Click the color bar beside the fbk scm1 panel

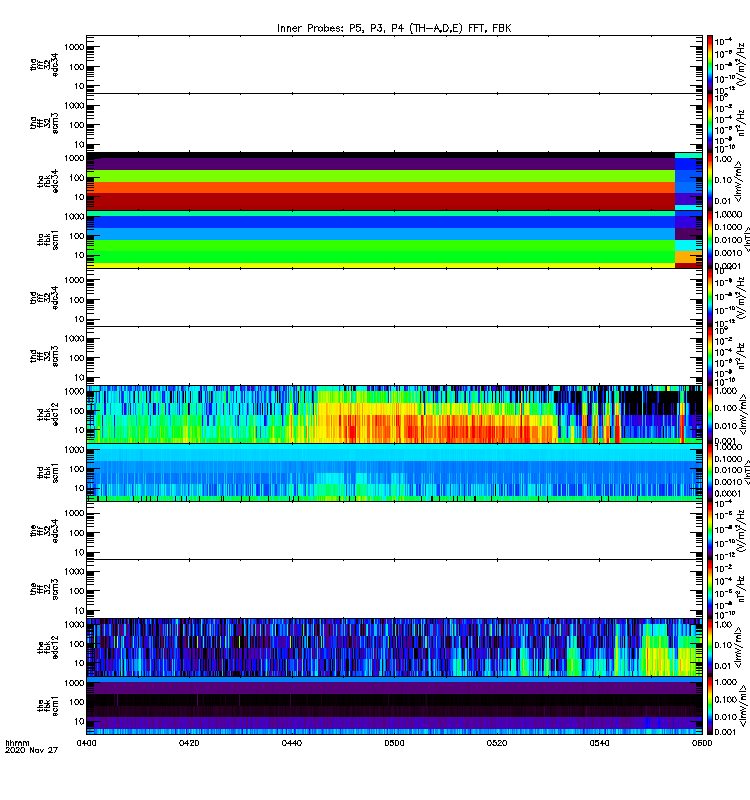(x=709, y=706)
